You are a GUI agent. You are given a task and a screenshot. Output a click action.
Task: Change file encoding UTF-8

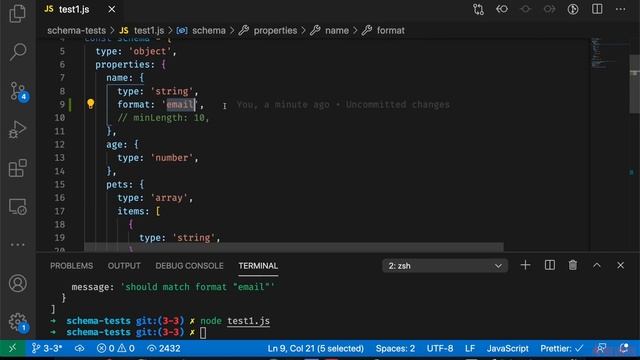440,348
